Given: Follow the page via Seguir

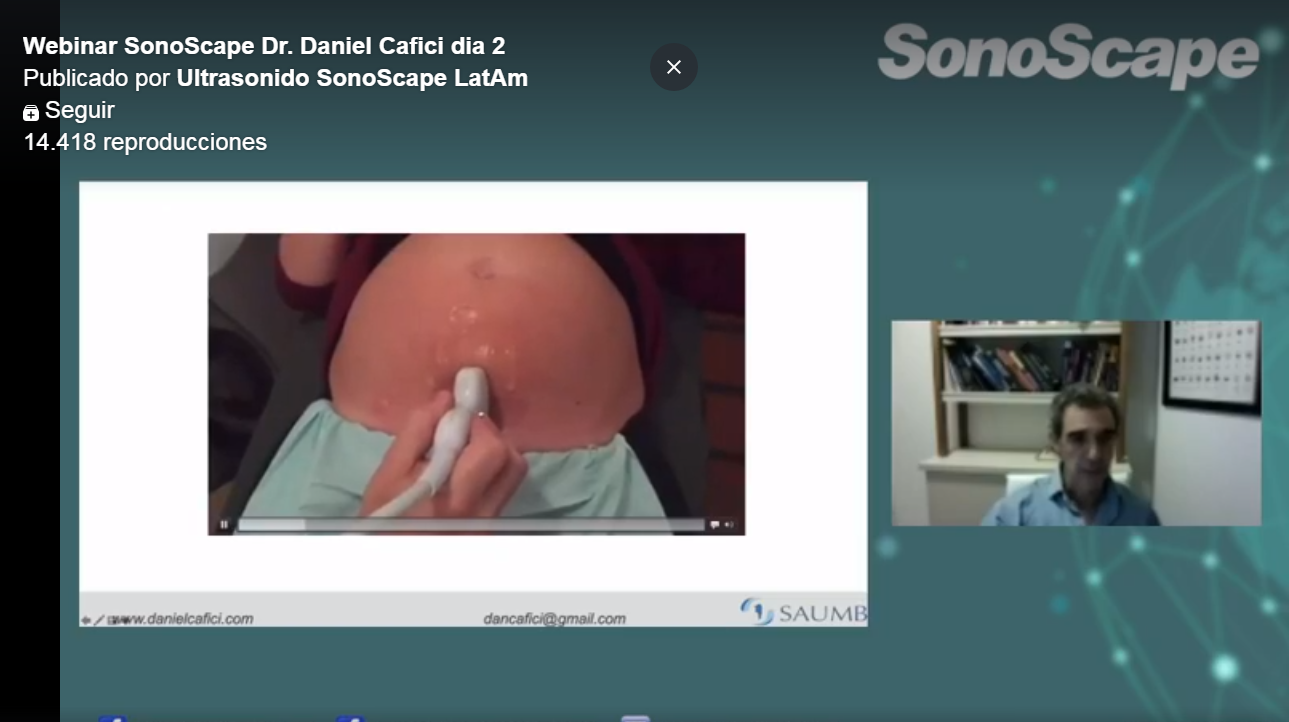Looking at the screenshot, I should pos(69,110).
